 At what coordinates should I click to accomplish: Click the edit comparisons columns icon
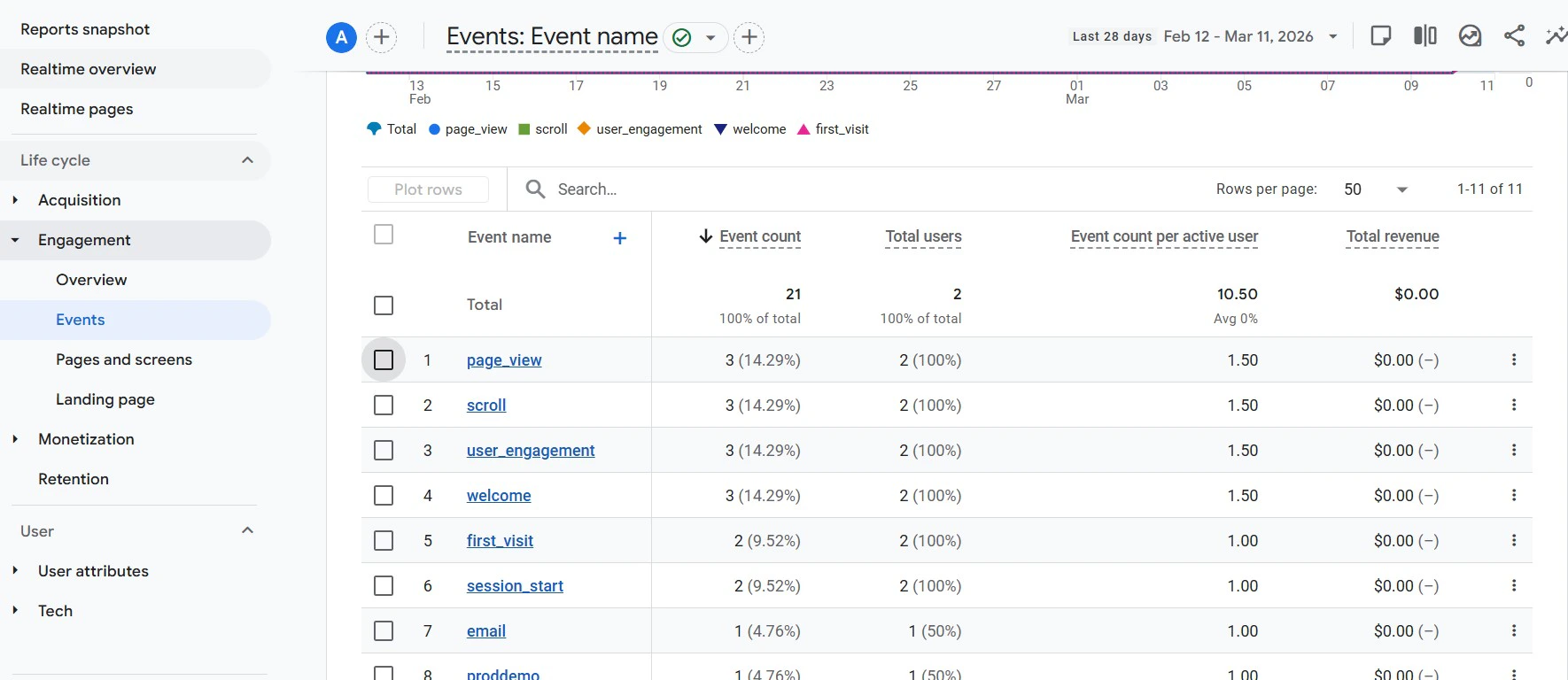point(1424,35)
